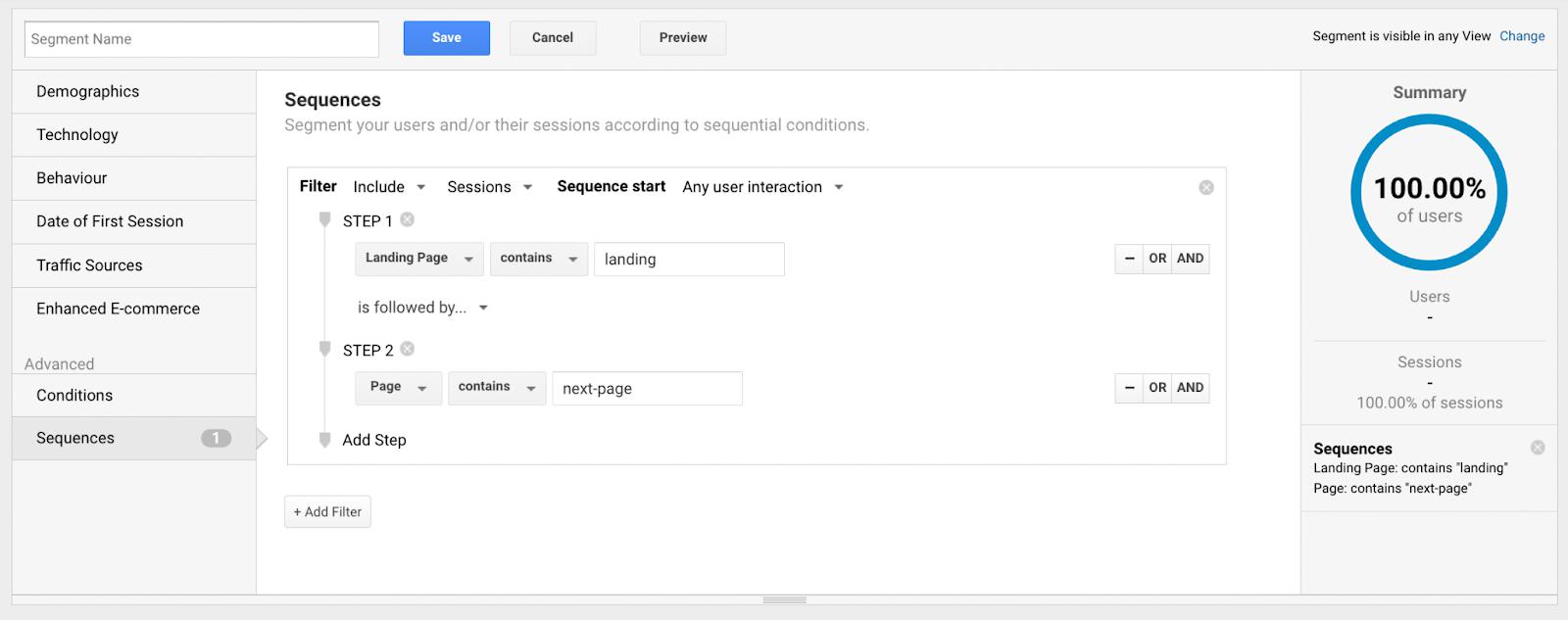Remove Sequences from the Summary panel
The width and height of the screenshot is (1568, 620).
(1538, 448)
